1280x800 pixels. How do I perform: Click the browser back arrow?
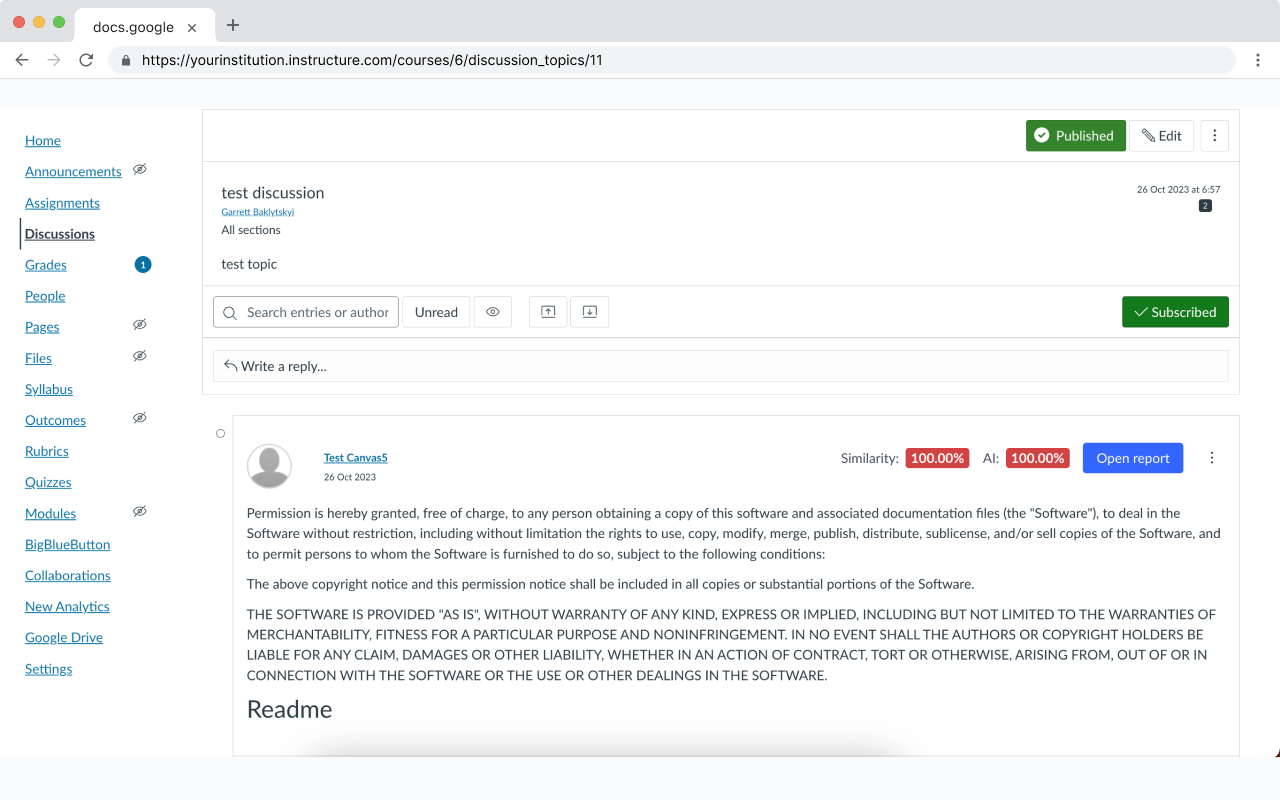[22, 60]
